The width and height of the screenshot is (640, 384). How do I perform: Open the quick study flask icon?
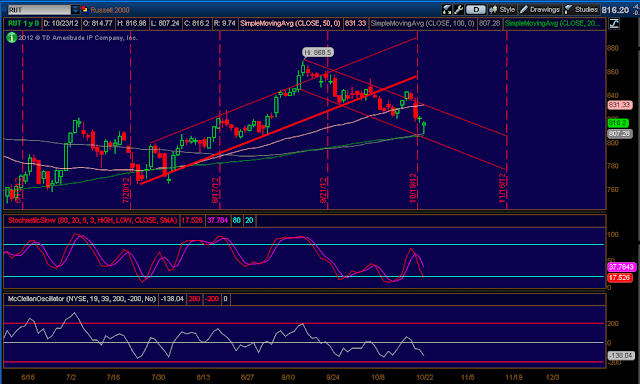[x=447, y=9]
